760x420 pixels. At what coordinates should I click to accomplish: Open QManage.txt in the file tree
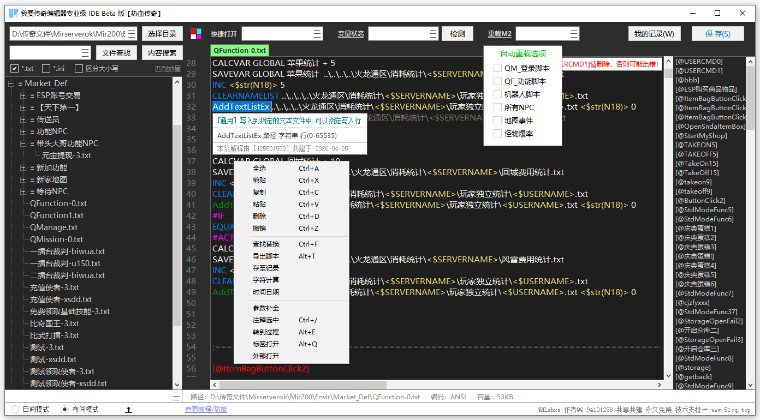coord(53,227)
